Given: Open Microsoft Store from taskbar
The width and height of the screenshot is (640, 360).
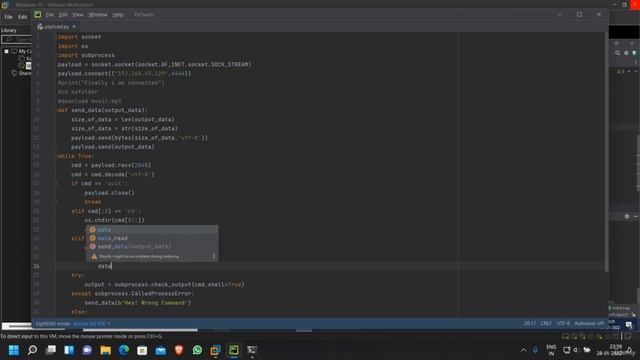Looking at the screenshot, I should 142,350.
